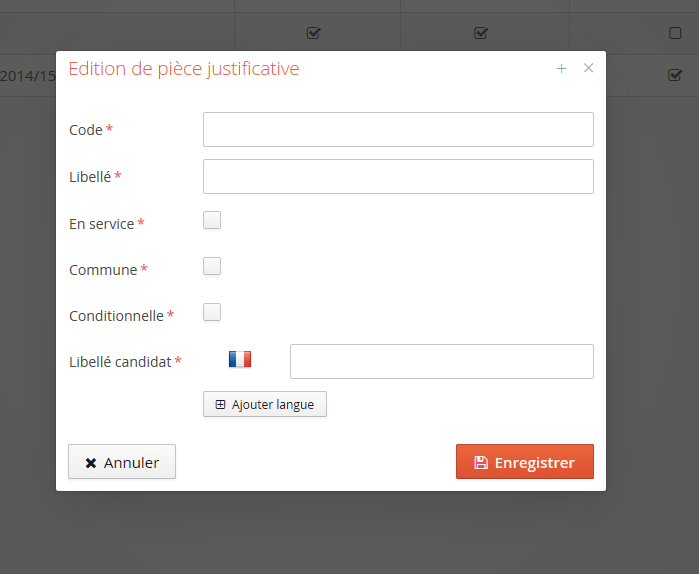Click the Libellé candidat field label
The height and width of the screenshot is (574, 699).
point(120,362)
